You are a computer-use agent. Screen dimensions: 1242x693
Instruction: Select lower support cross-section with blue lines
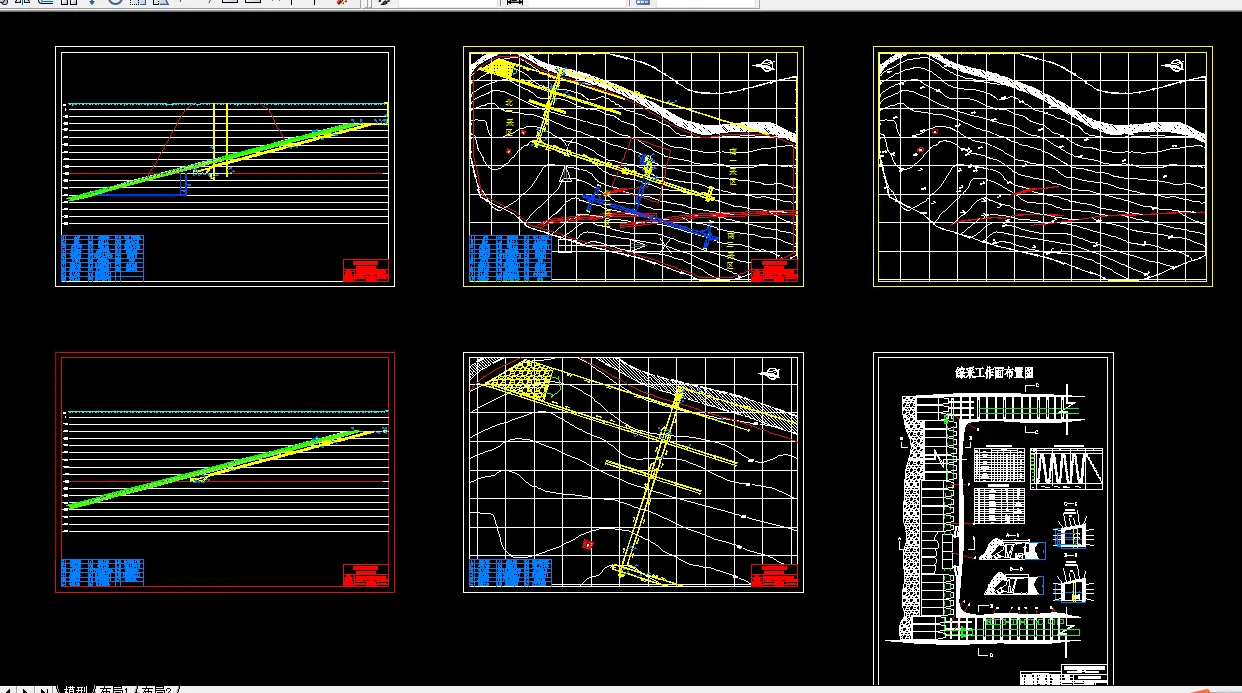1071,587
